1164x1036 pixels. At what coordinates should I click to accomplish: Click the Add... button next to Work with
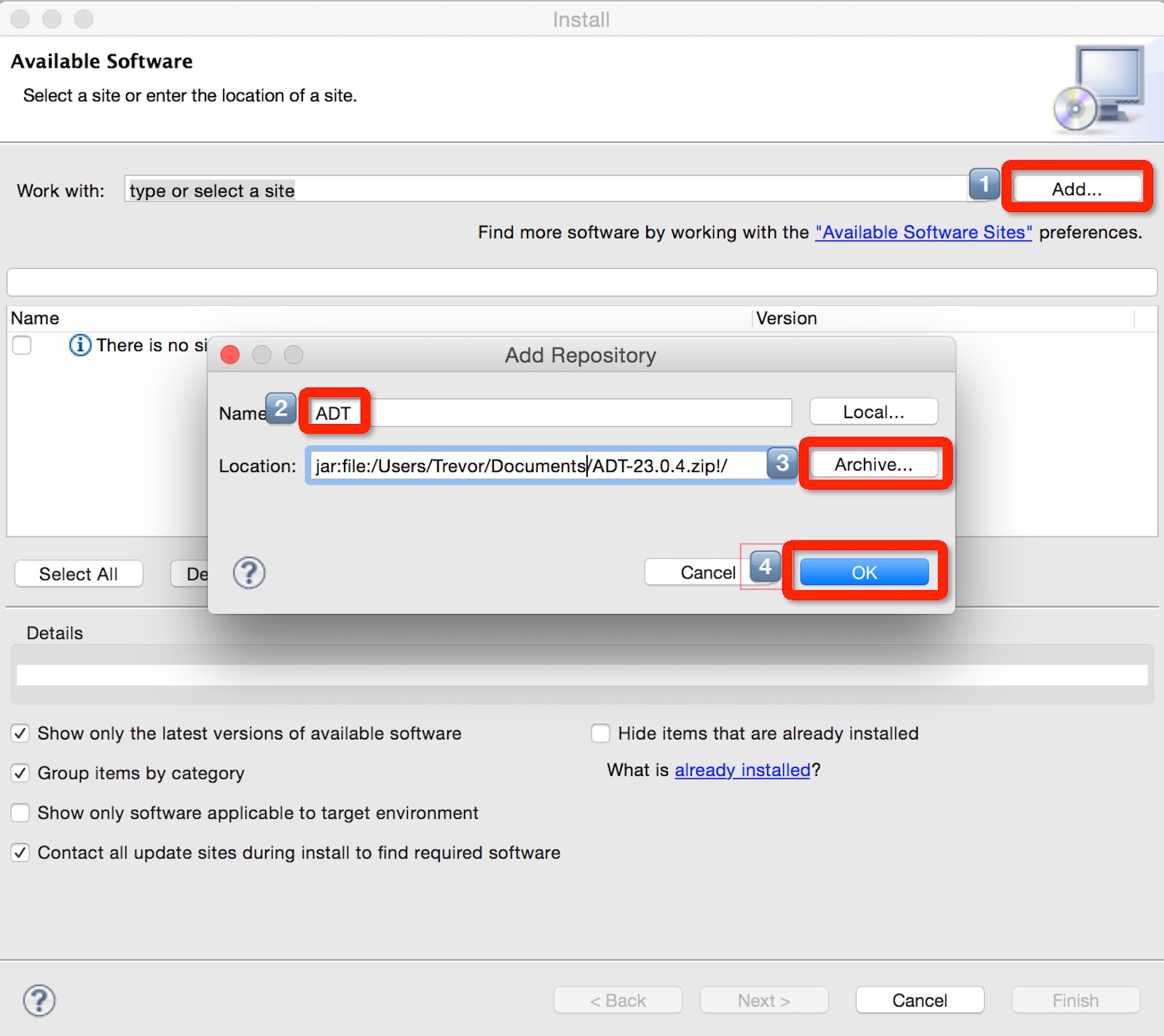[1077, 189]
